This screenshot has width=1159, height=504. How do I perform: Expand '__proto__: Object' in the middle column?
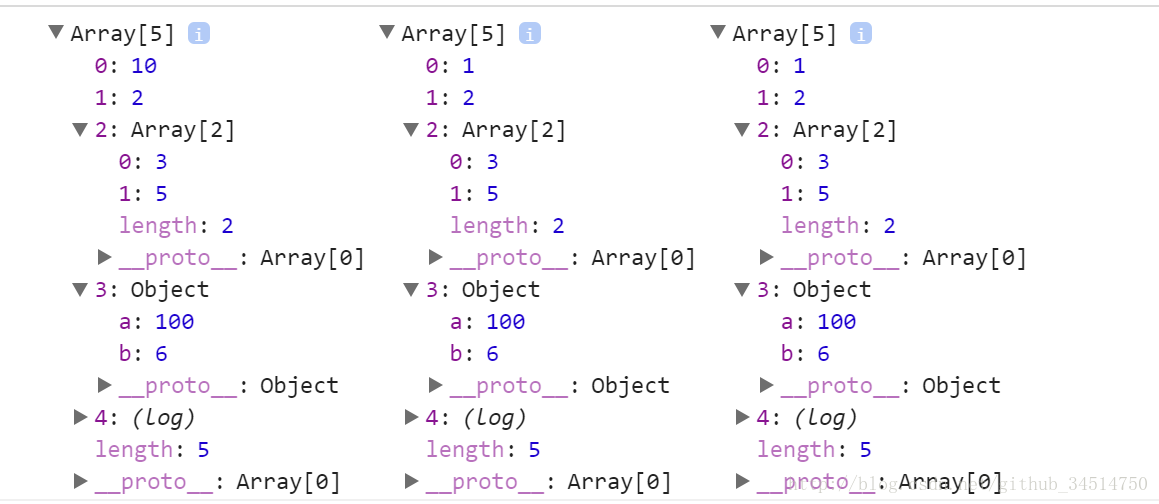[436, 384]
